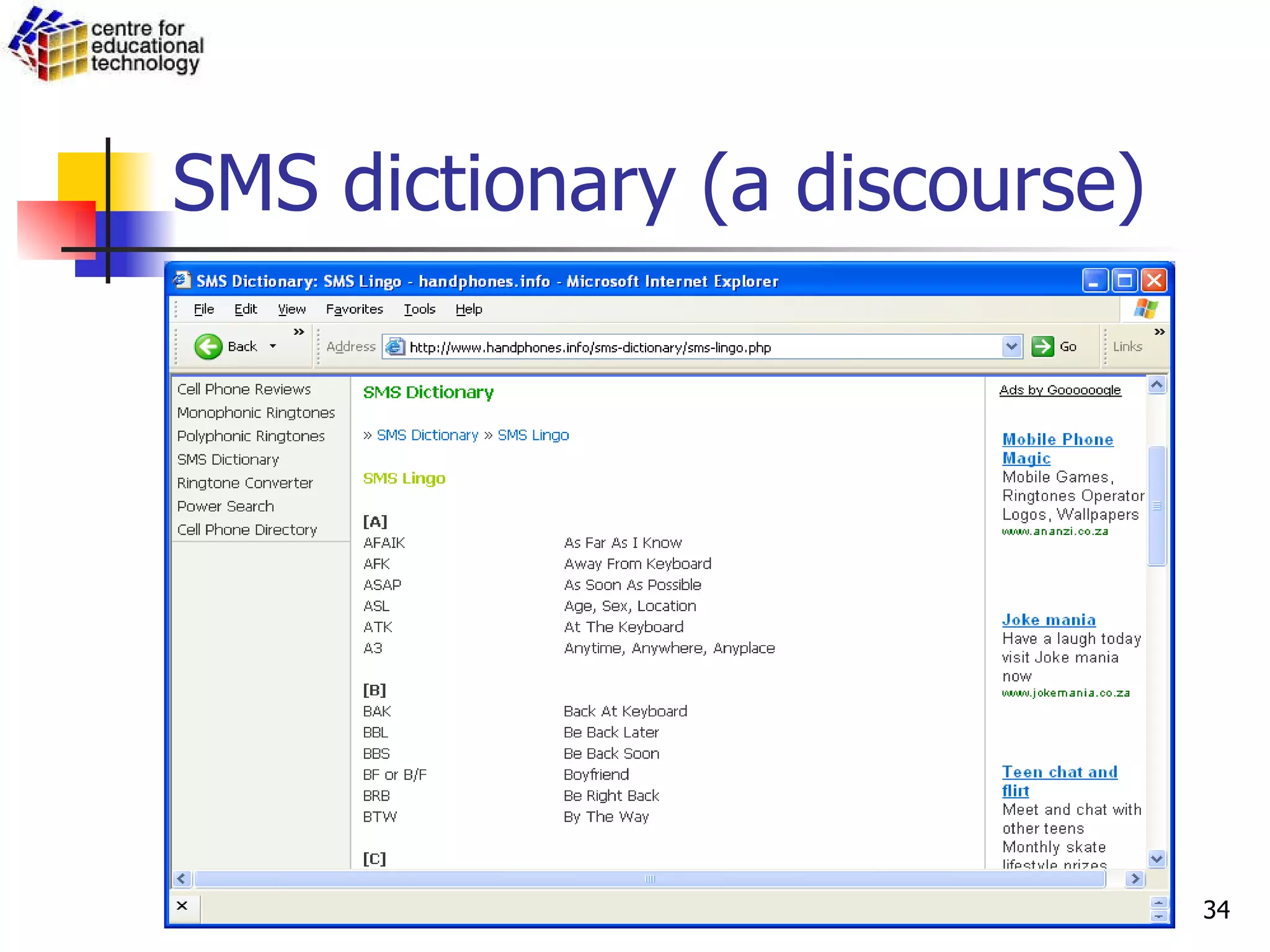The width and height of the screenshot is (1270, 952).
Task: Open Ringtone Converter sidebar link
Action: [244, 483]
